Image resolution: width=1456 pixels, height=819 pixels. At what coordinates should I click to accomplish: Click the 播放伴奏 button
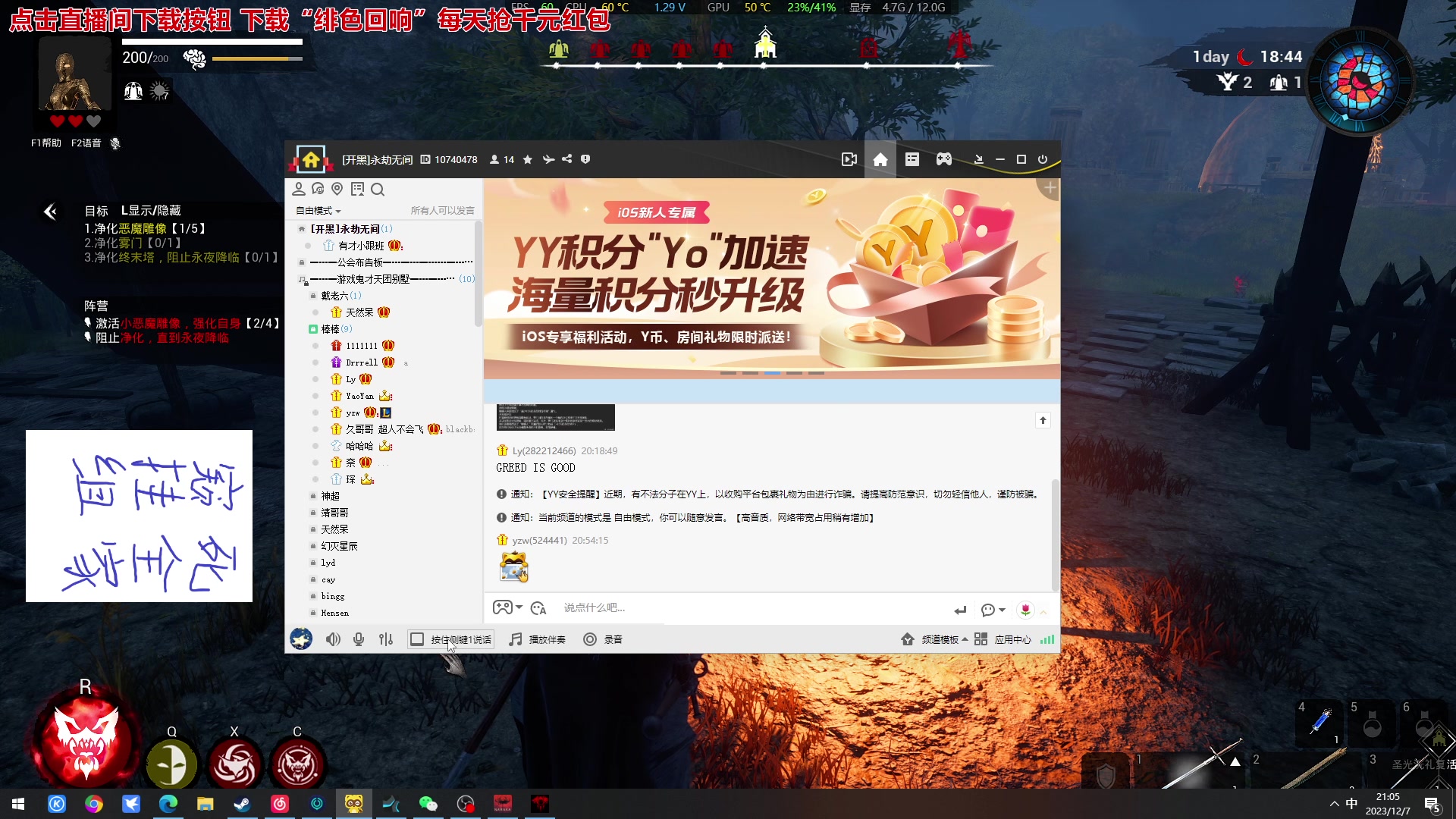537,639
